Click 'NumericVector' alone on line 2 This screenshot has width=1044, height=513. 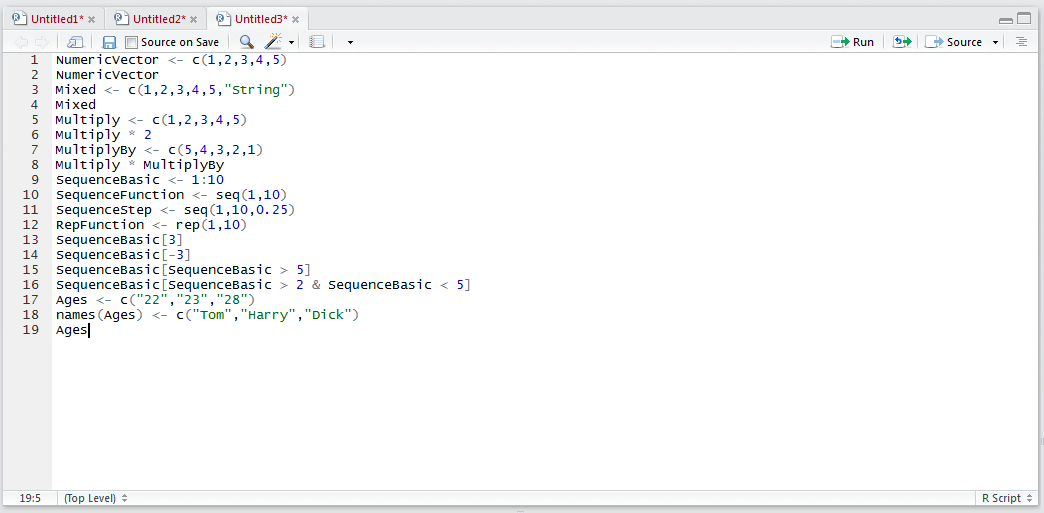click(x=107, y=75)
